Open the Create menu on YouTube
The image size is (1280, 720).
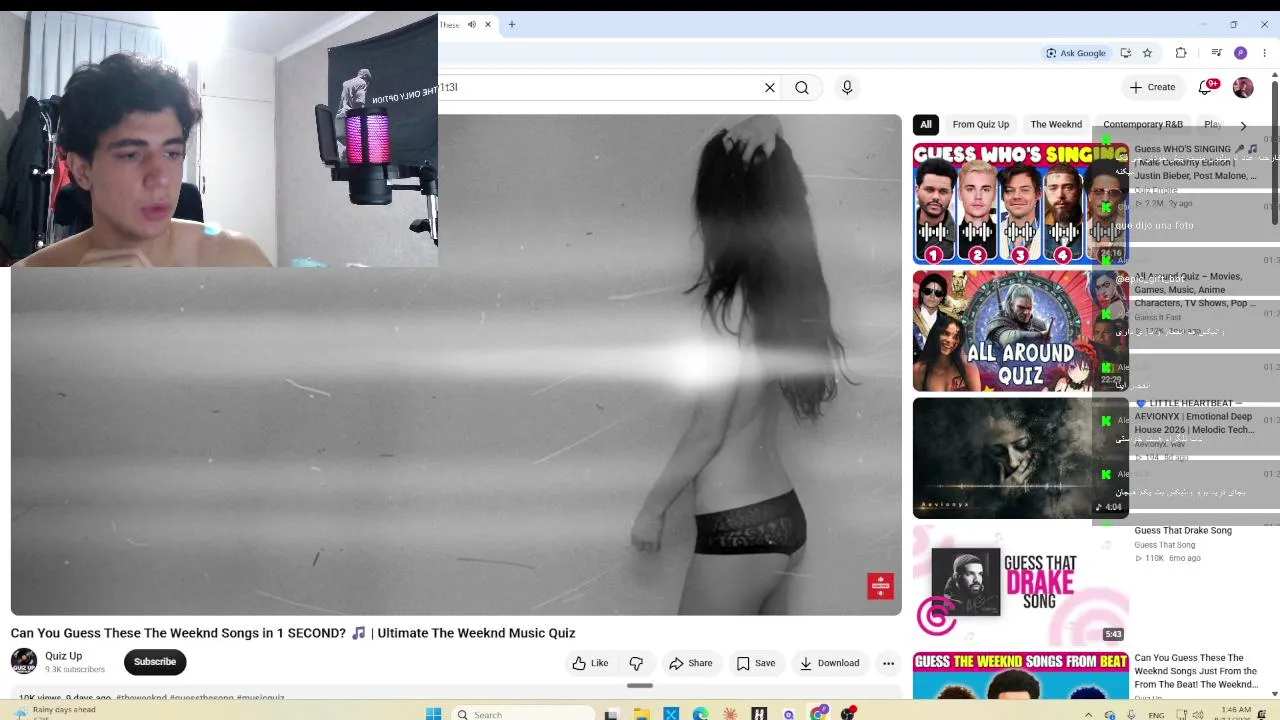tap(1152, 87)
